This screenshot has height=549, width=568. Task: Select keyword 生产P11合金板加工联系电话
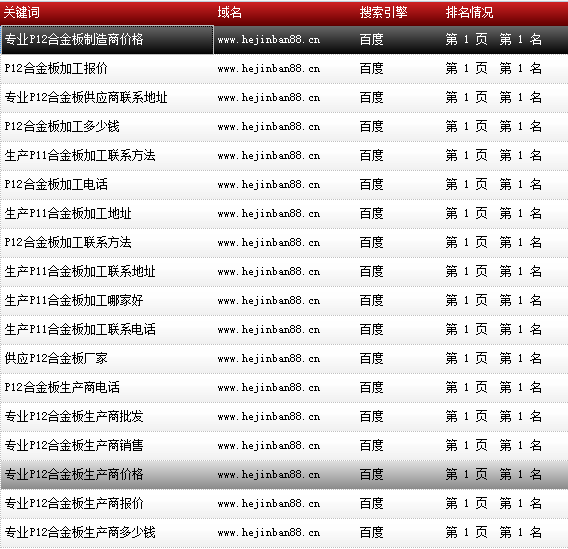click(x=80, y=329)
